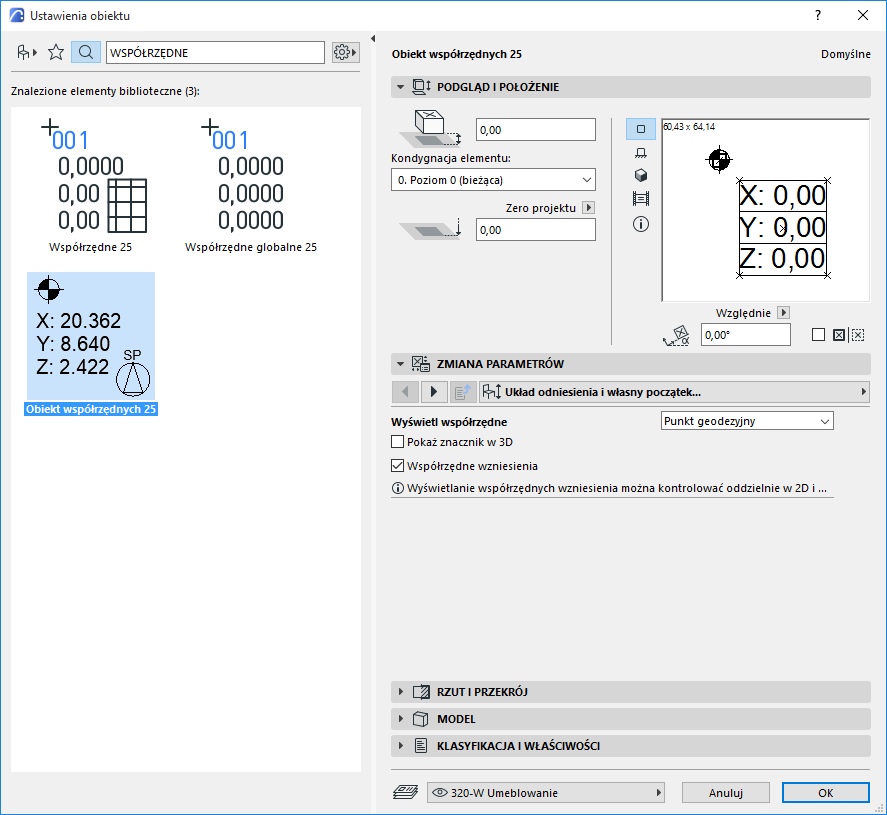This screenshot has width=887, height=815.
Task: Show object information icon
Action: click(641, 224)
